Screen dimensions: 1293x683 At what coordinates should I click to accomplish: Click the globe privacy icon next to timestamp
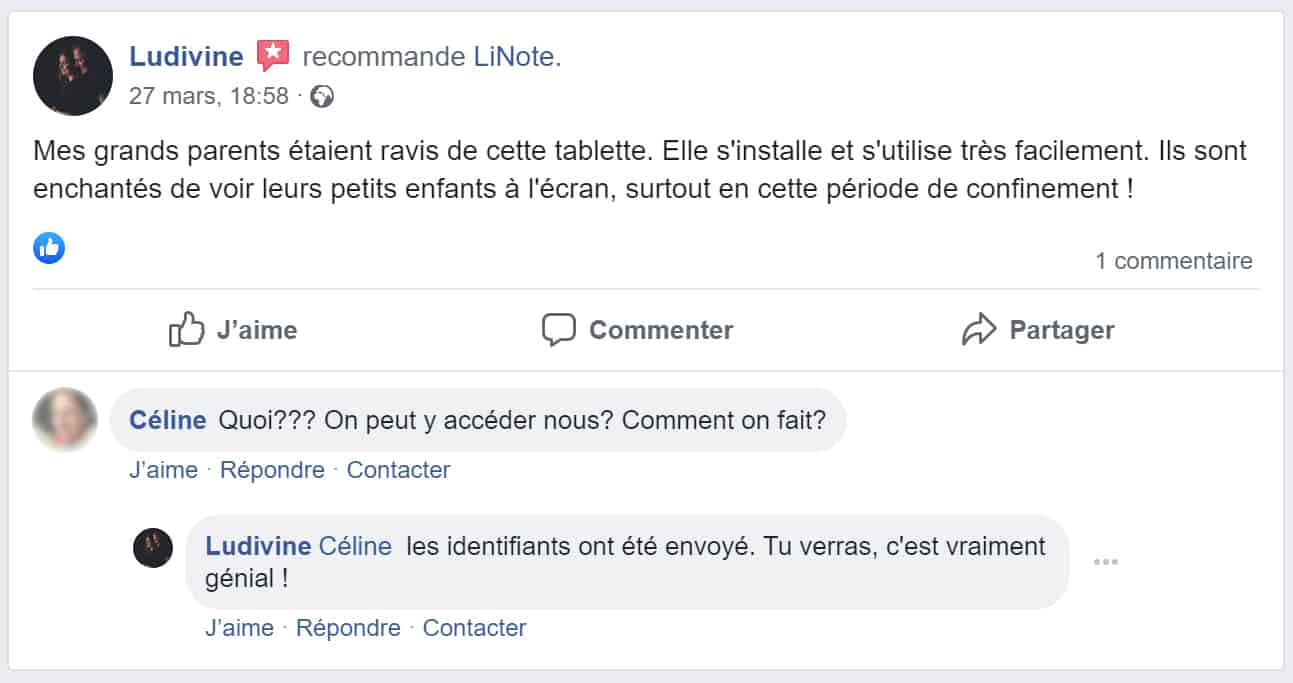[x=320, y=97]
